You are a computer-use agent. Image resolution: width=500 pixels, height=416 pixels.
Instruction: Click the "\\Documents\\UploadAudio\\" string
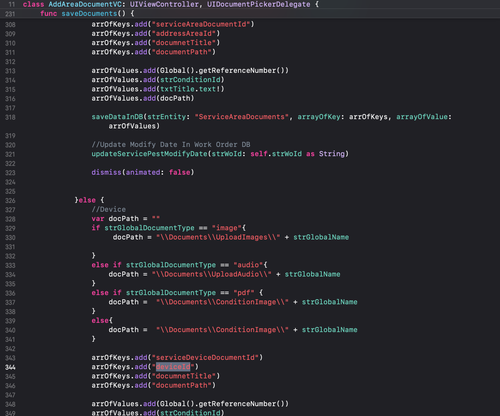point(212,274)
